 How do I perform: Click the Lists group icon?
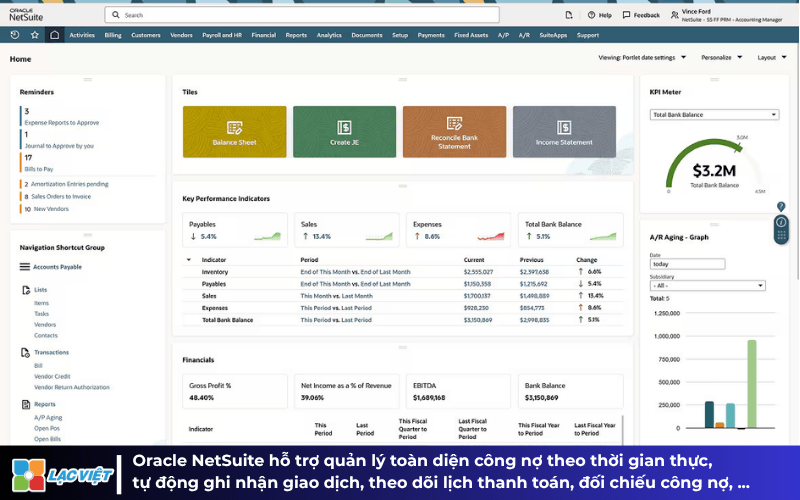[26, 290]
